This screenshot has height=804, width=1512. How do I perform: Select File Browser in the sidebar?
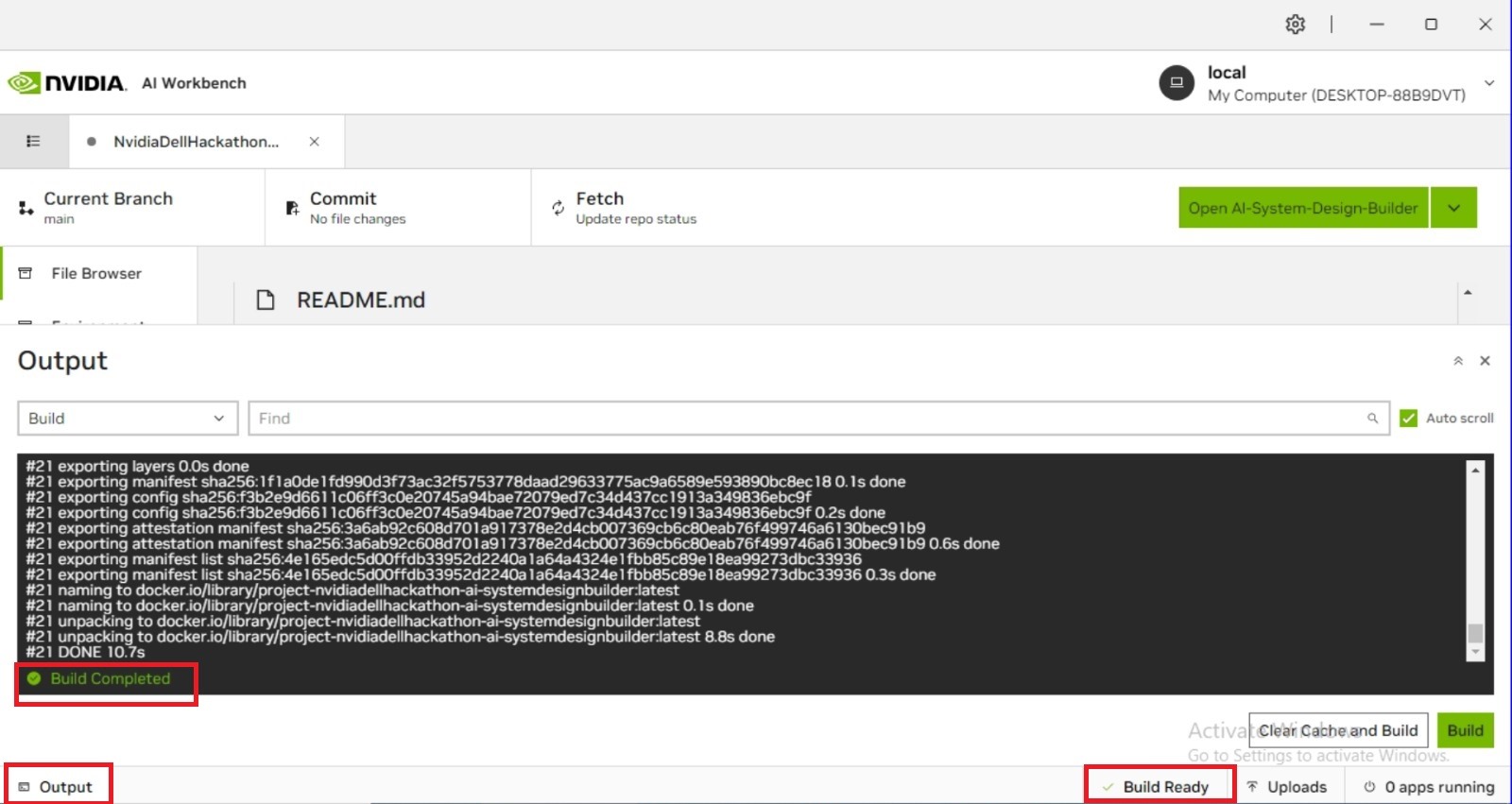96,273
